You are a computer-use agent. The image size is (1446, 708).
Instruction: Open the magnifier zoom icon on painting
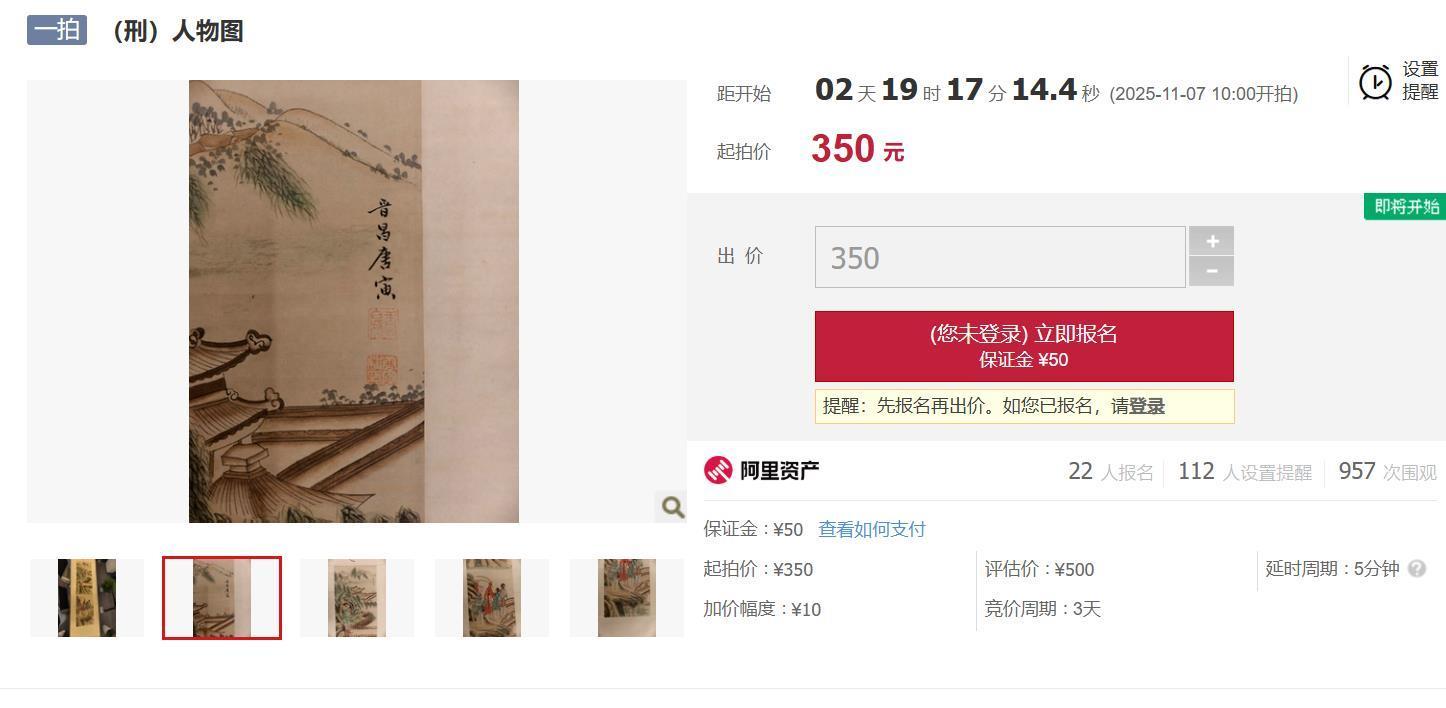pyautogui.click(x=672, y=507)
